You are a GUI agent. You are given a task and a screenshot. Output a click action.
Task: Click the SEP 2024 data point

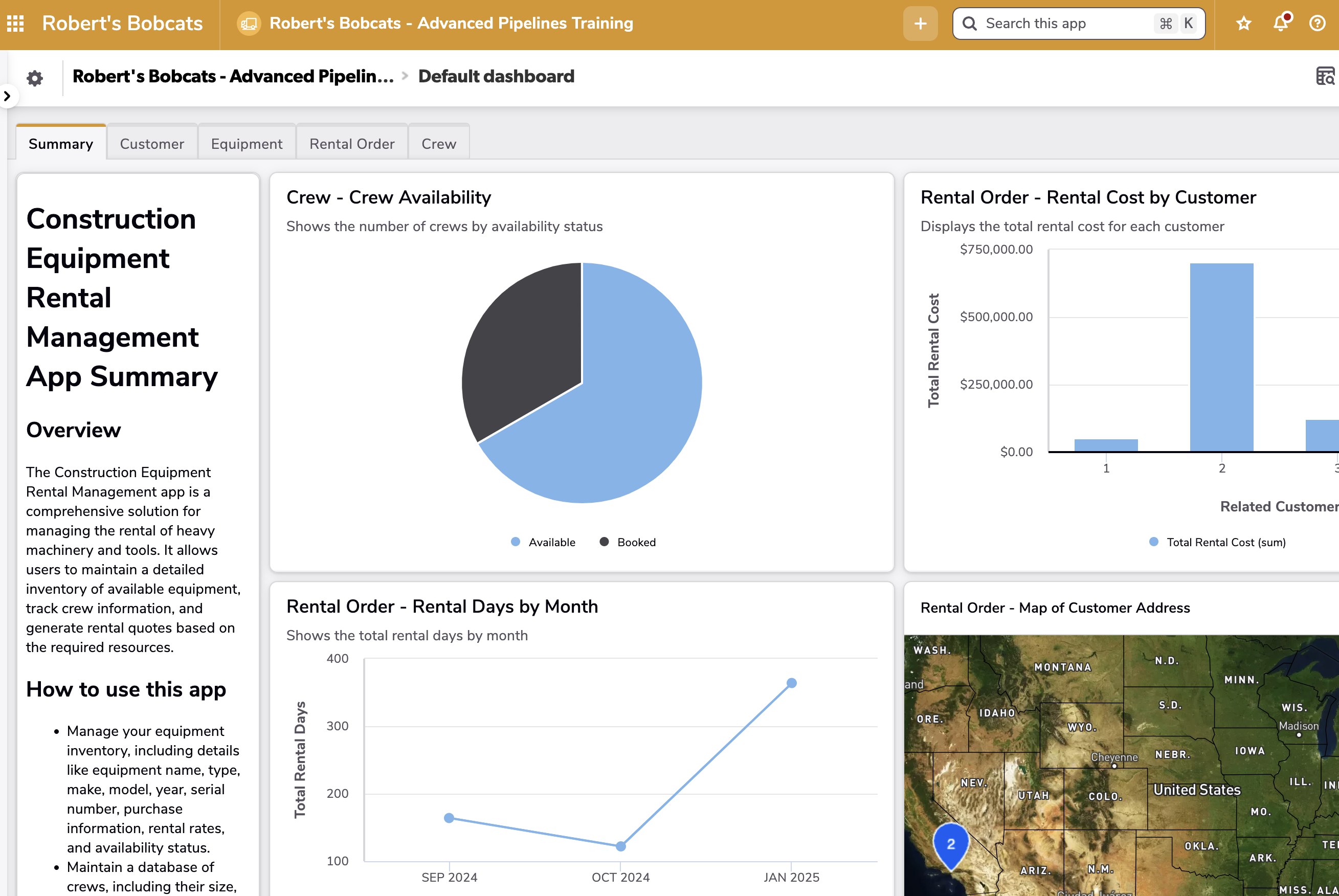(449, 818)
